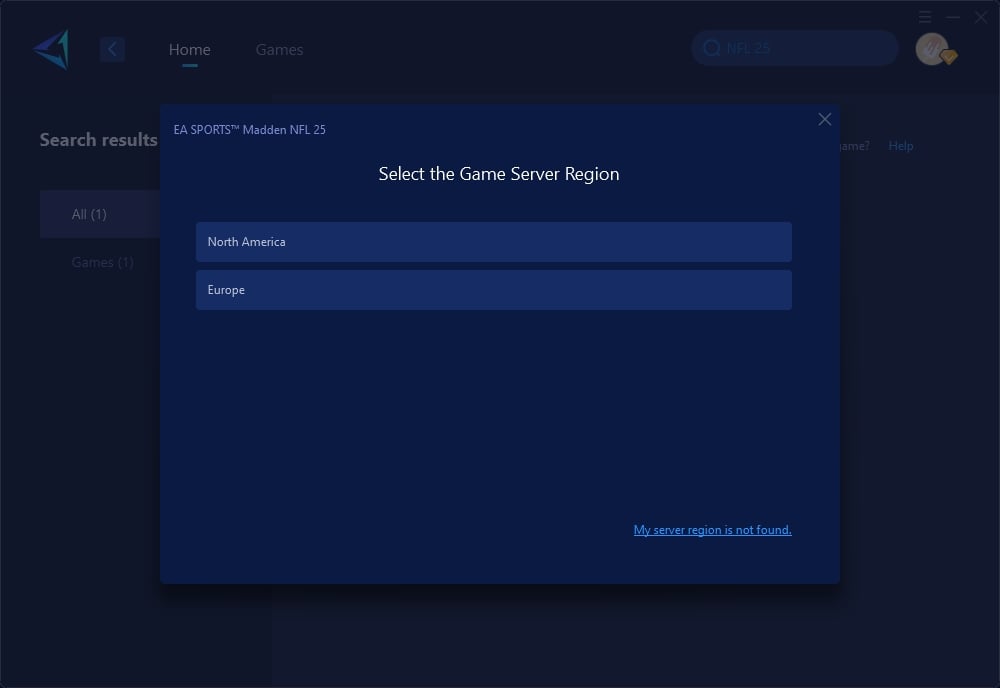Open "My server region is not found" link
The image size is (1000, 688).
712,530
